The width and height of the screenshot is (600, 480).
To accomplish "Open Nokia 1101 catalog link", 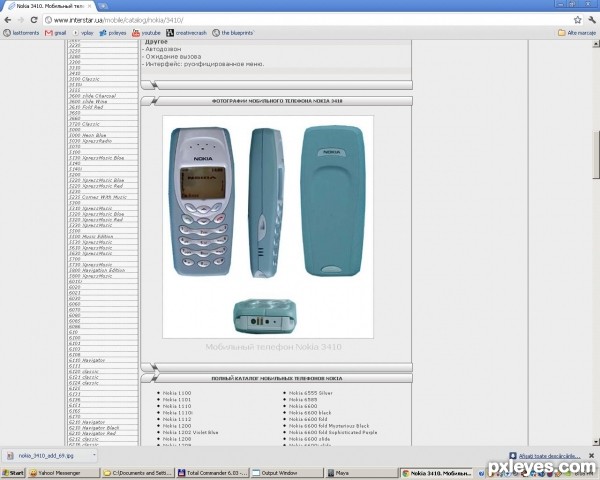I will pos(177,400).
